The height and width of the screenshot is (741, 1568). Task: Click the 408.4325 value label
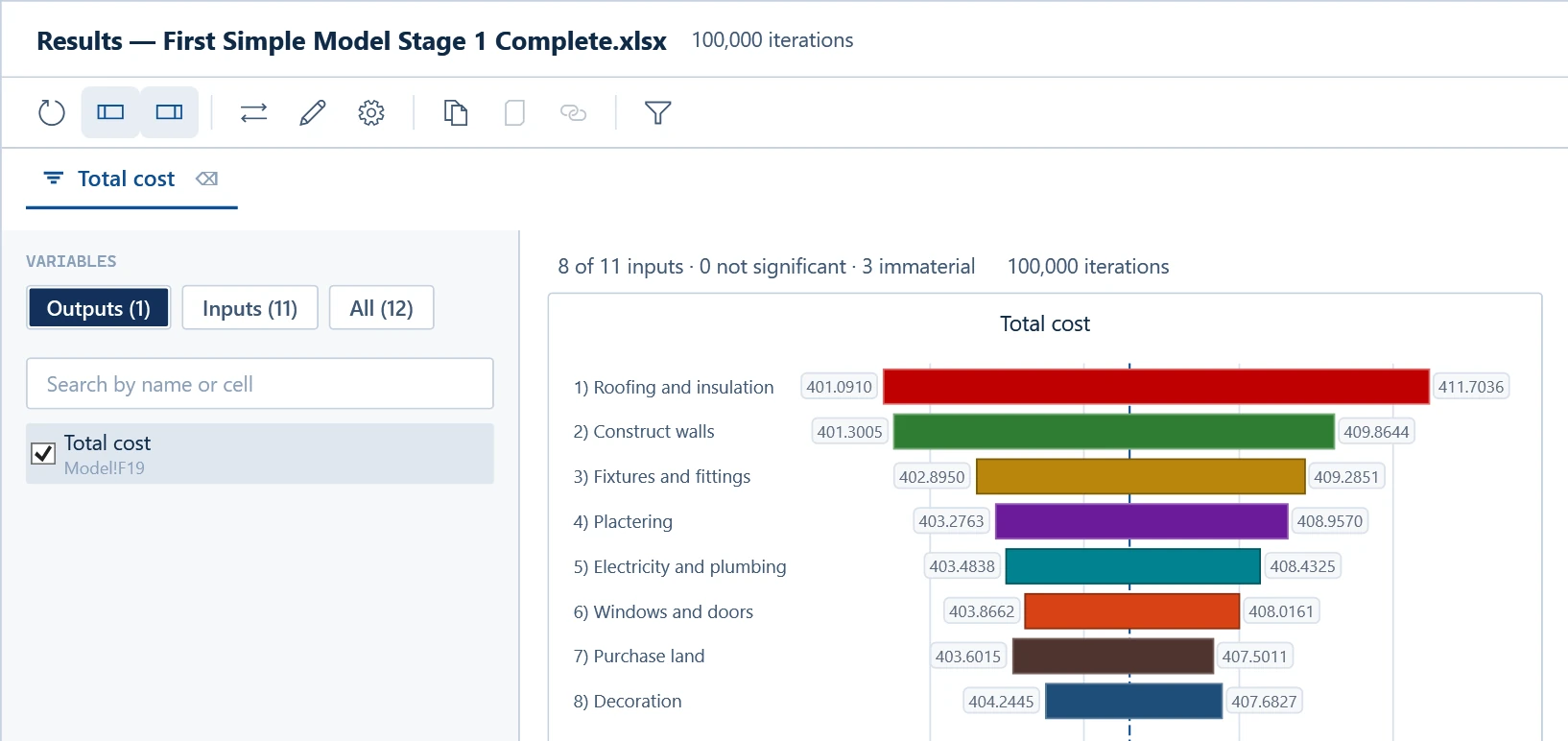[1302, 566]
